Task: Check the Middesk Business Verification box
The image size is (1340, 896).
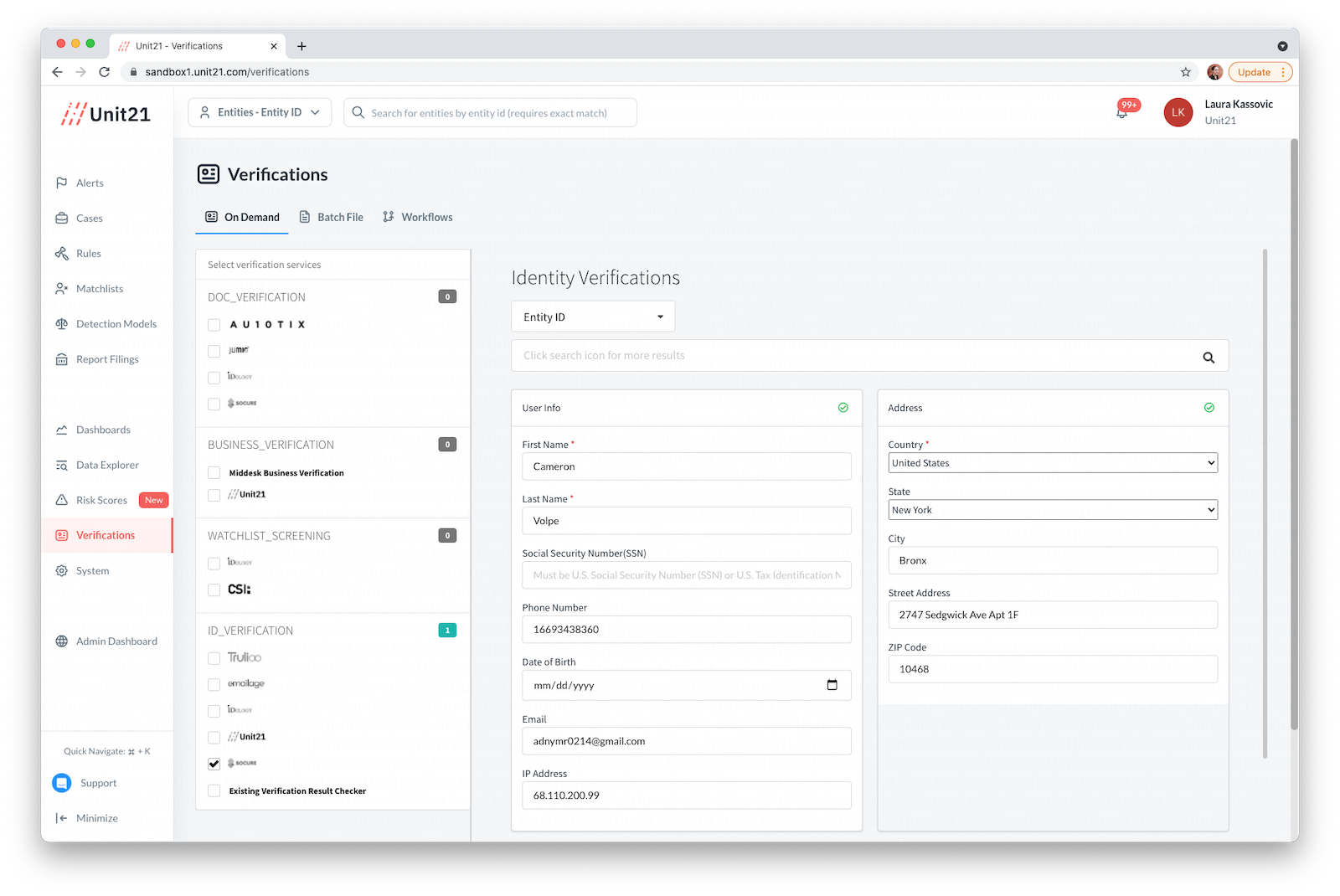Action: (214, 473)
